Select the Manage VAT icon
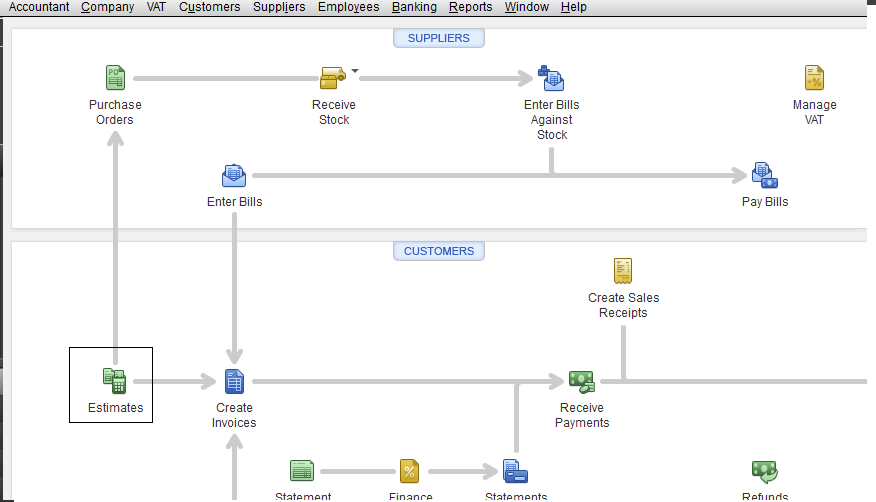 (x=814, y=78)
